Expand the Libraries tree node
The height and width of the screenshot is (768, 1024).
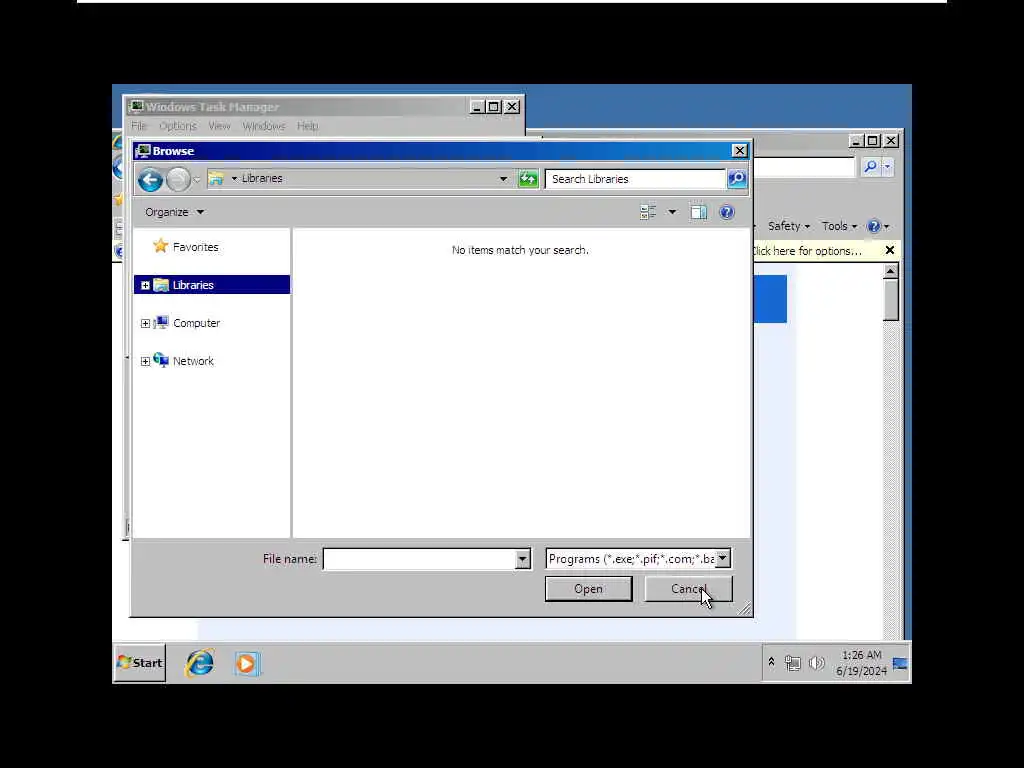tap(145, 285)
